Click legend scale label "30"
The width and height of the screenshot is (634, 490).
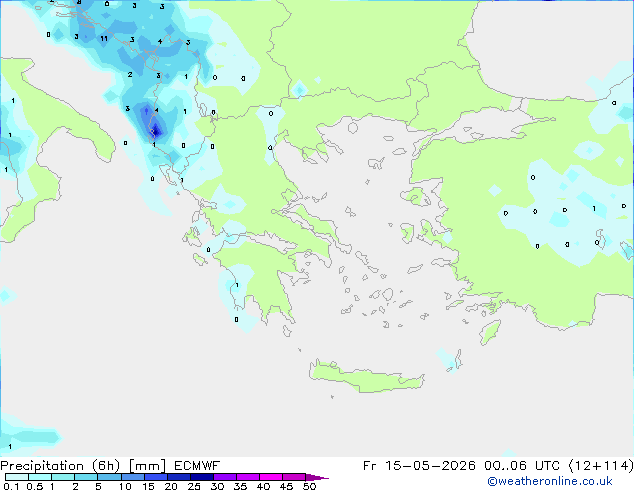[217, 486]
